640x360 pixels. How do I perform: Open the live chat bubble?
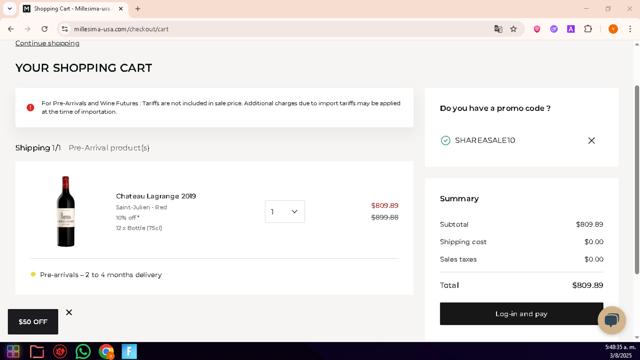pyautogui.click(x=611, y=320)
